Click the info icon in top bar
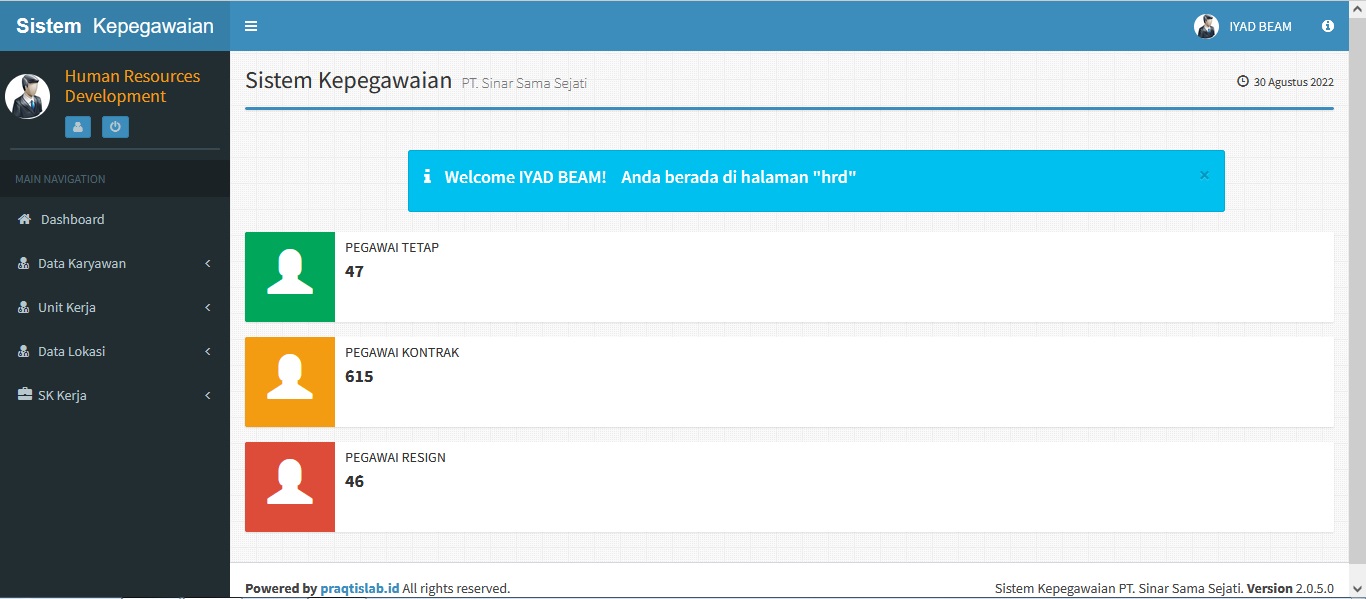1366x599 pixels. click(x=1328, y=26)
